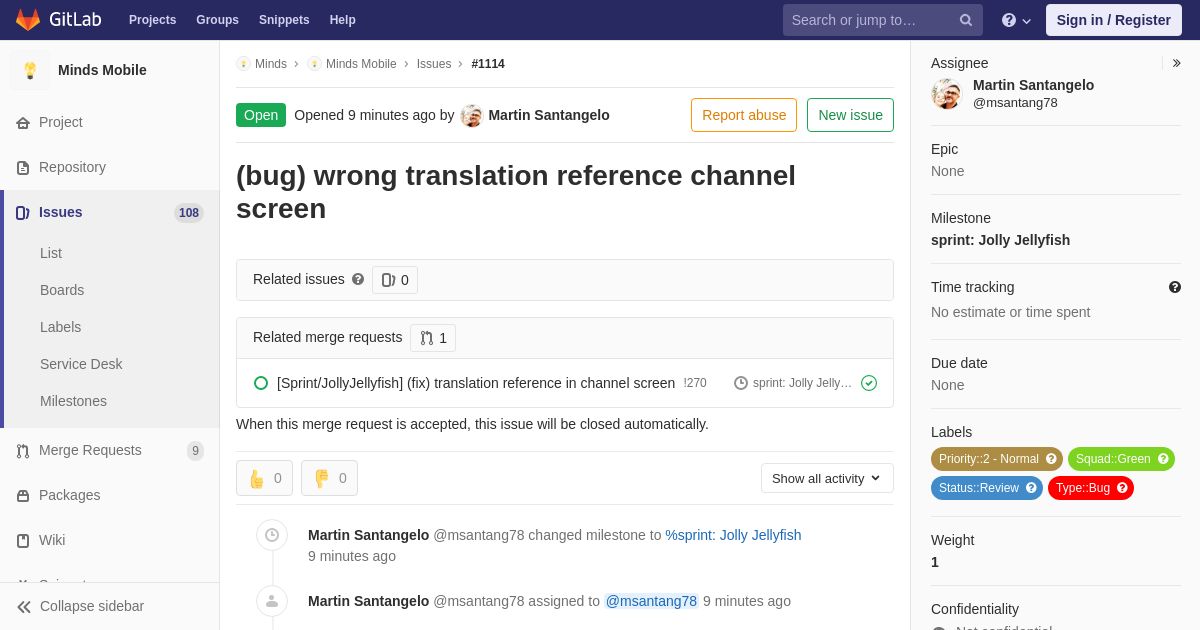
Task: Click the Martin Santangelo author name link
Action: 549,115
